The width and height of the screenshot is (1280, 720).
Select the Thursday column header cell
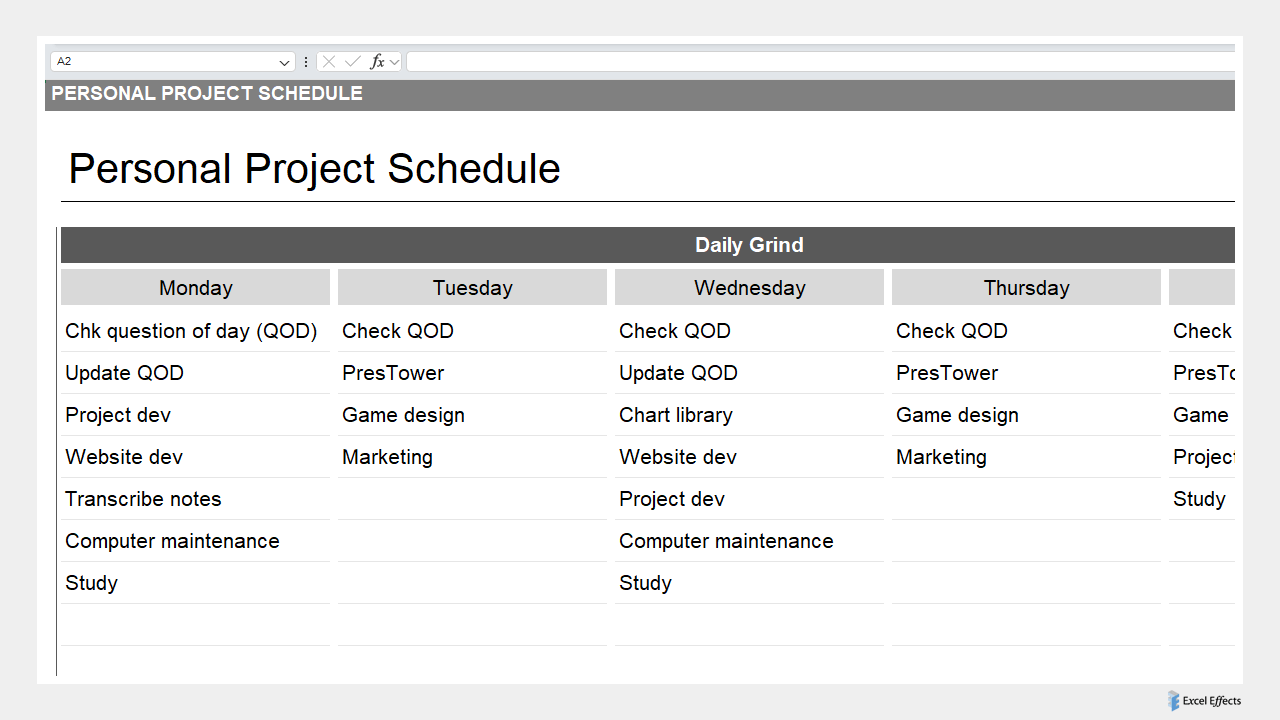coord(1026,287)
